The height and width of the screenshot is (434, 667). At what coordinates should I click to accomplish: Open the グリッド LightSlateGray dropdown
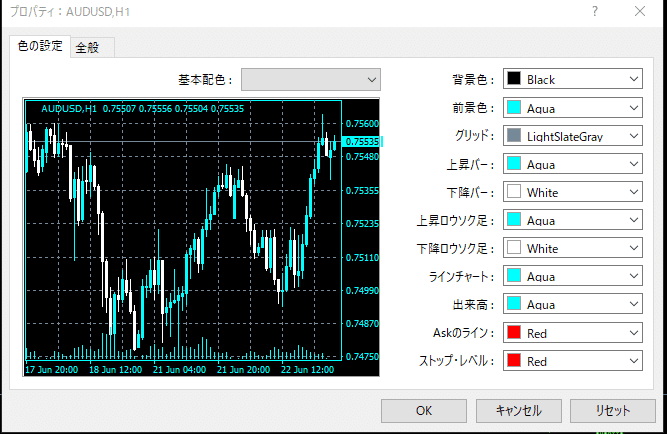pos(573,136)
